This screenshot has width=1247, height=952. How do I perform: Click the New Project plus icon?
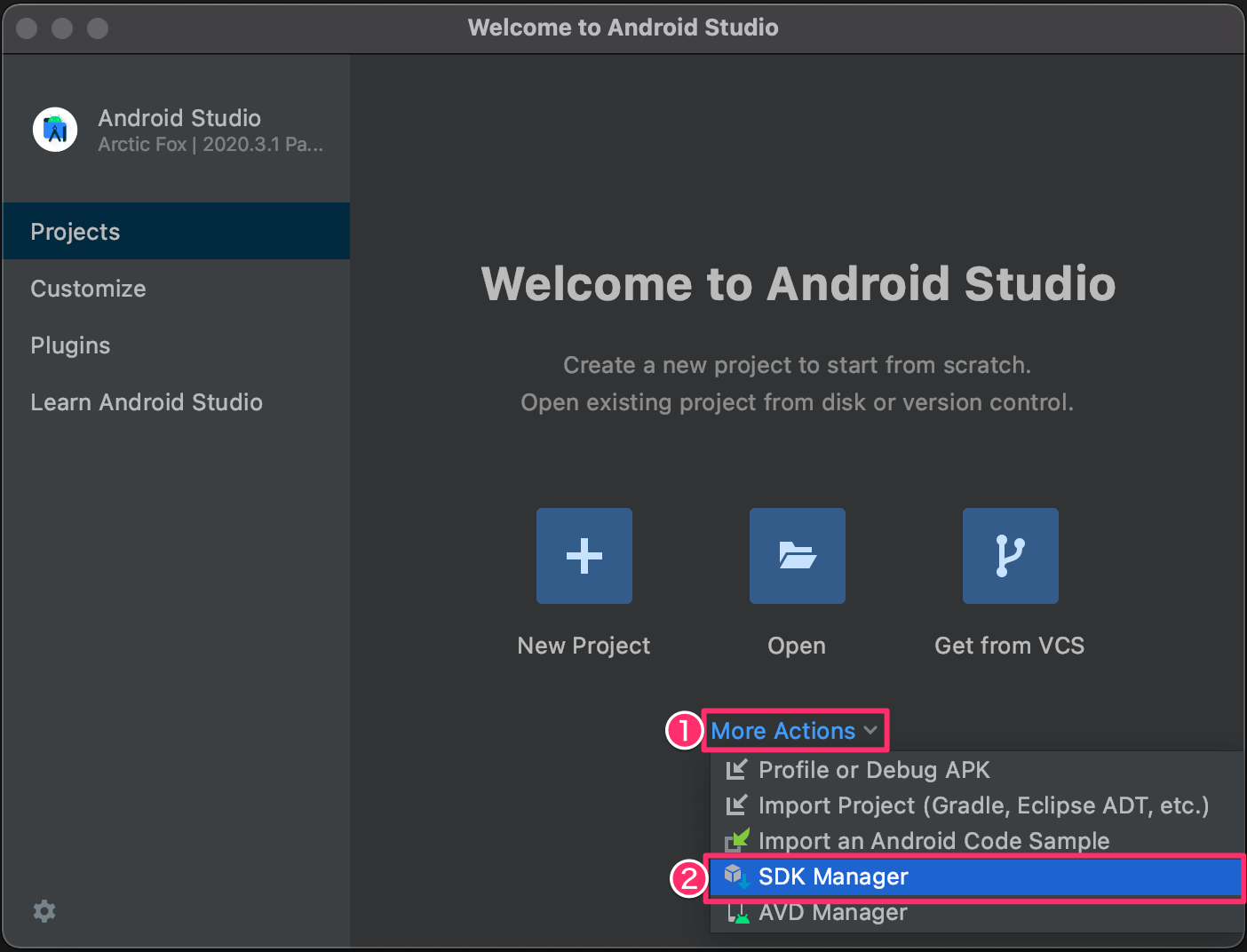point(584,556)
